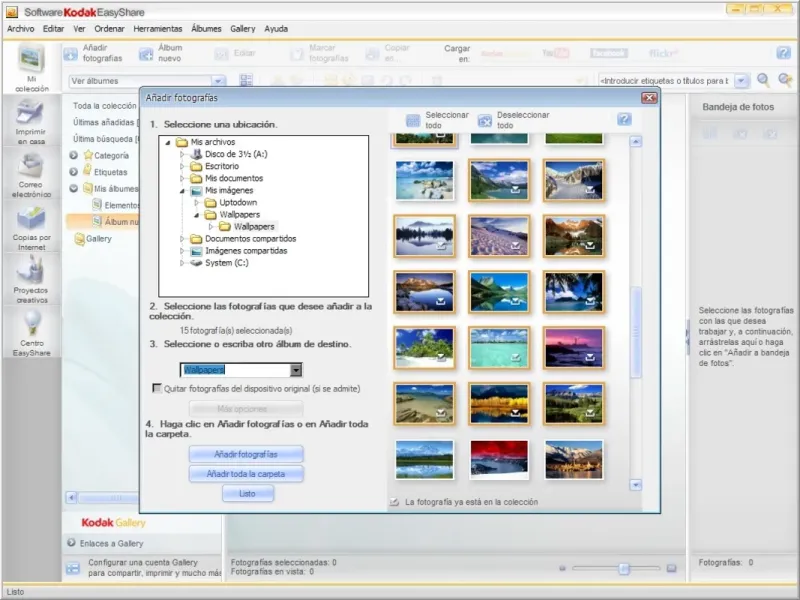Click the dialog help question mark icon
800x600 pixels.
point(624,120)
